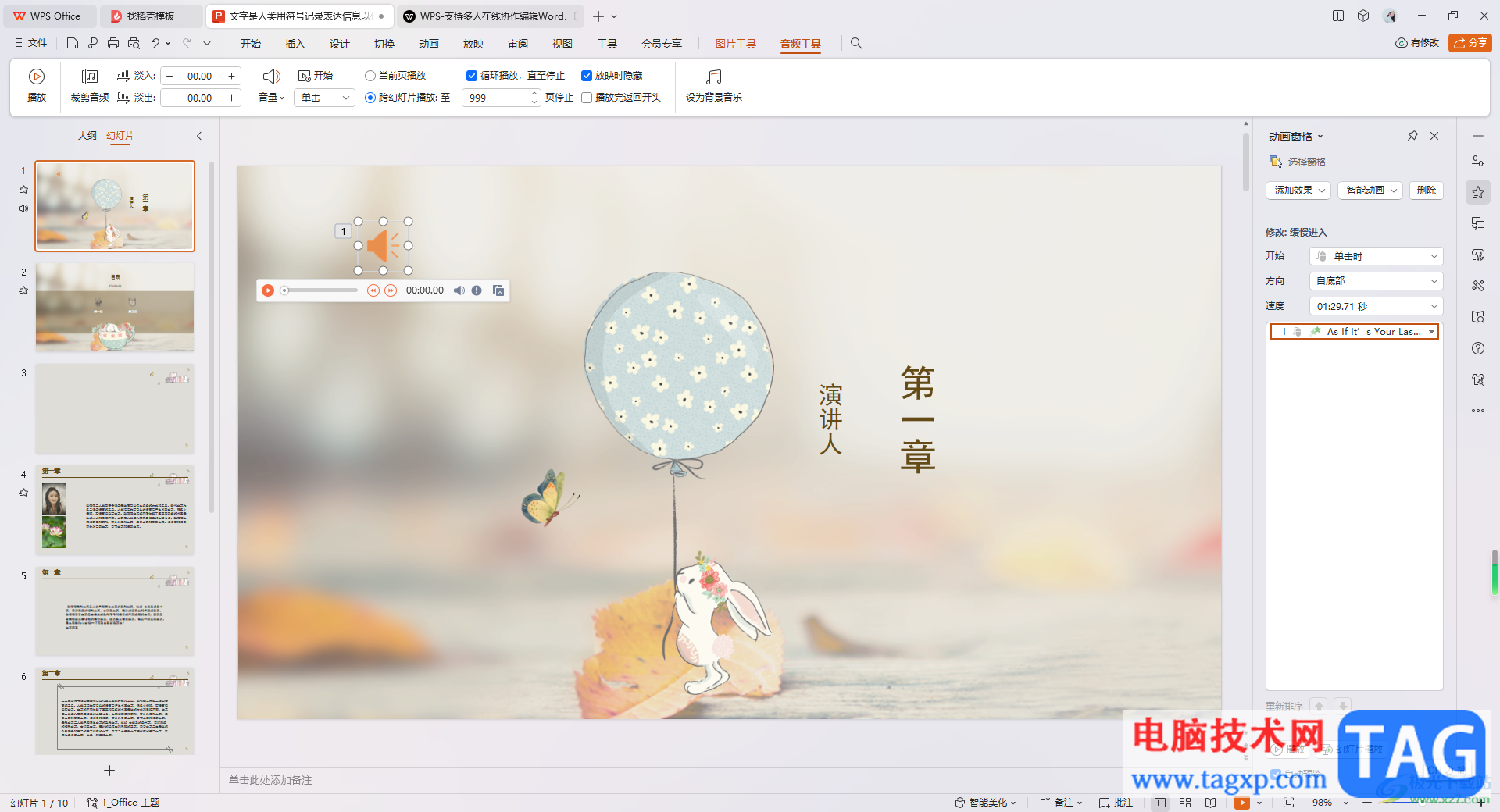Screen dimensions: 1500x812
Task: Open the Trim Audio tool
Action: pos(90,85)
